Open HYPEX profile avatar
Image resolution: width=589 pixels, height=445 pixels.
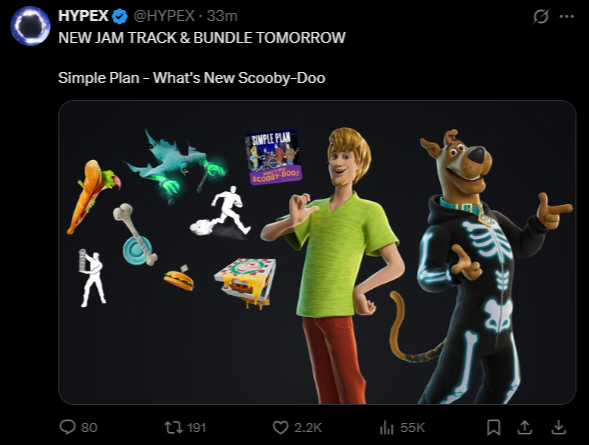point(30,26)
